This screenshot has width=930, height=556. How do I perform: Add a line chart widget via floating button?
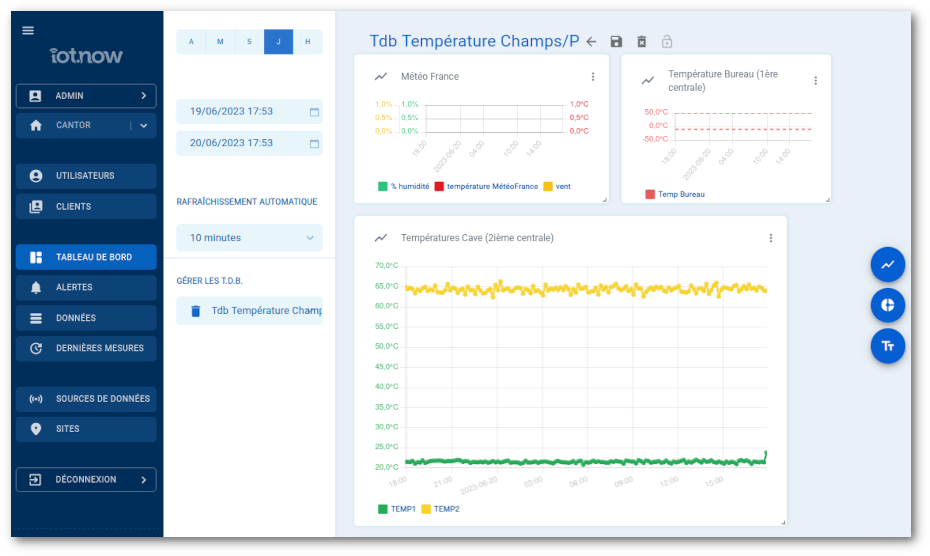tap(887, 265)
